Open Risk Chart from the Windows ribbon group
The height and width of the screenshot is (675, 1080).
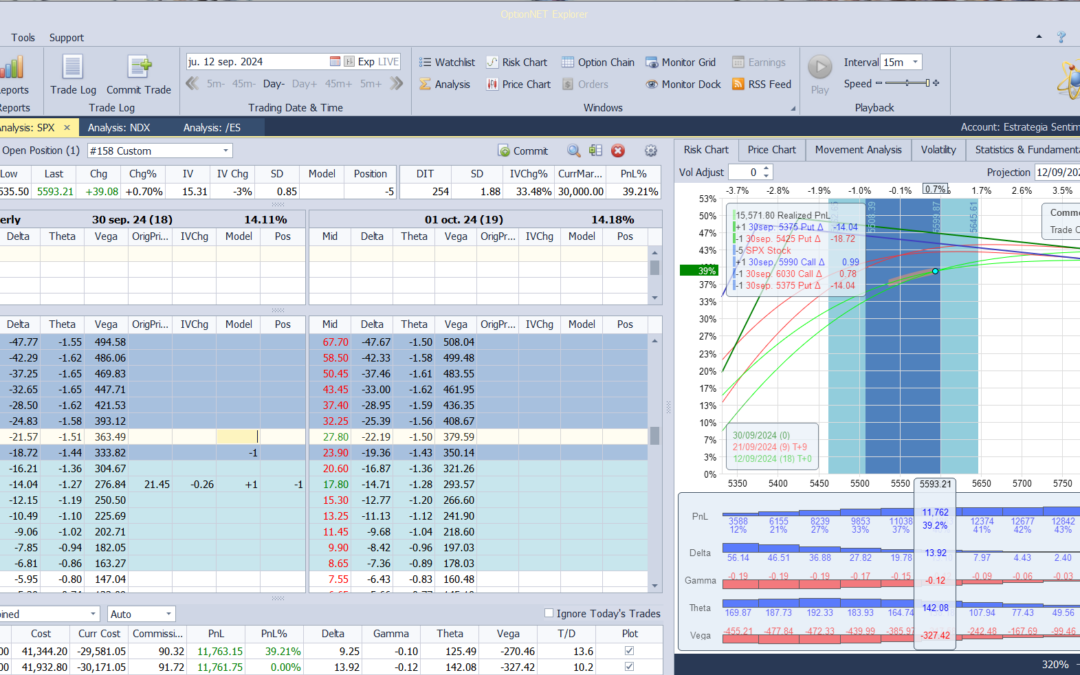(517, 62)
